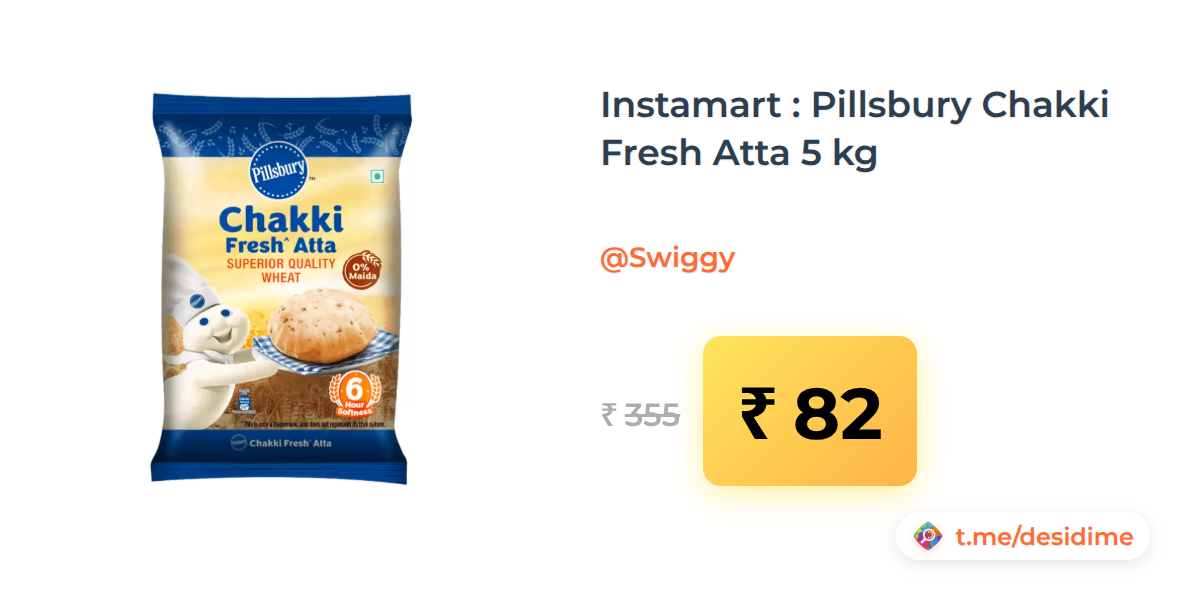This screenshot has height=600, width=1200.
Task: Click the large Chakki text on pack
Action: coord(281,220)
